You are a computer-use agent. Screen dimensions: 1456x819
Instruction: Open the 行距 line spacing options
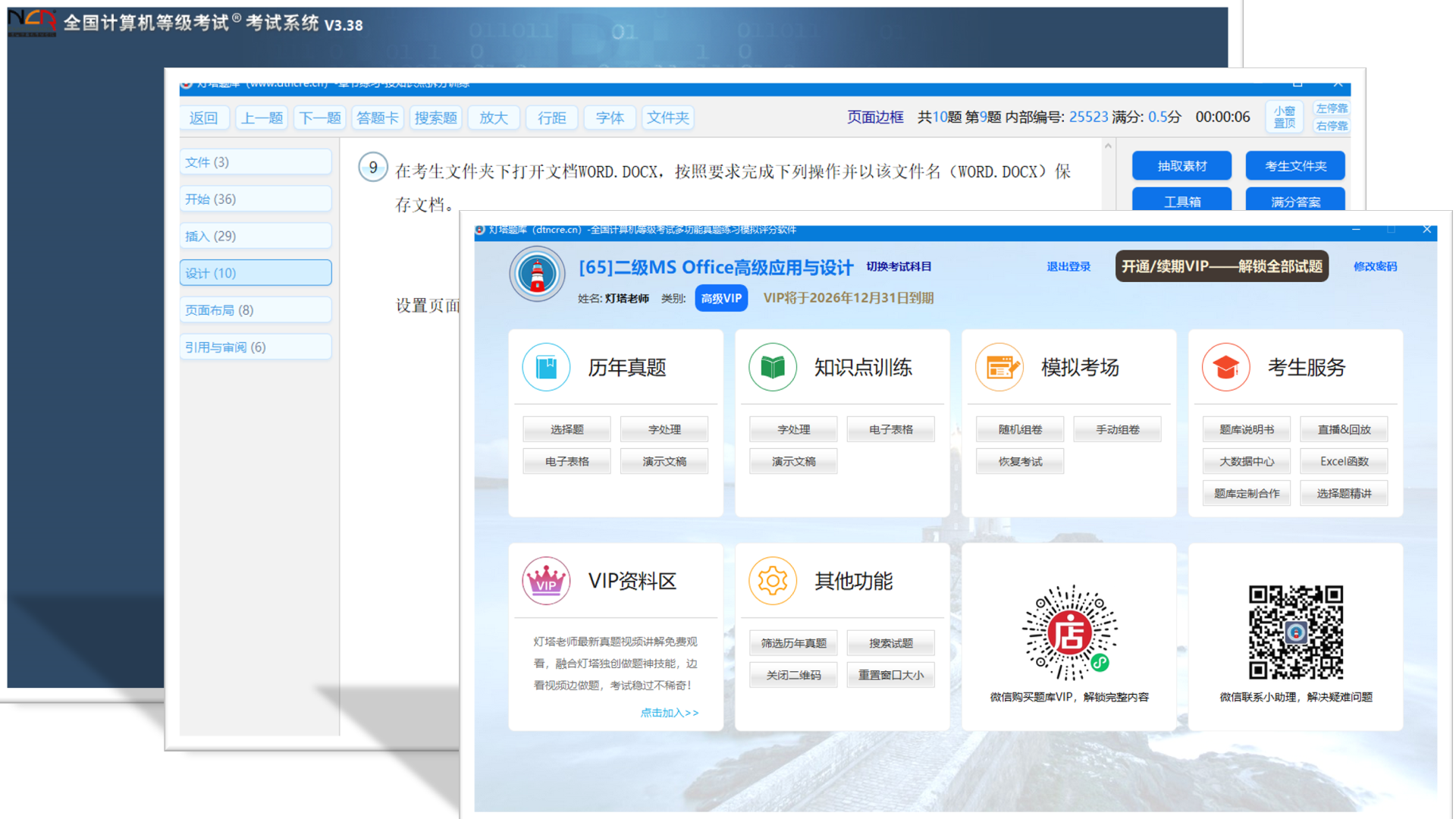click(551, 118)
